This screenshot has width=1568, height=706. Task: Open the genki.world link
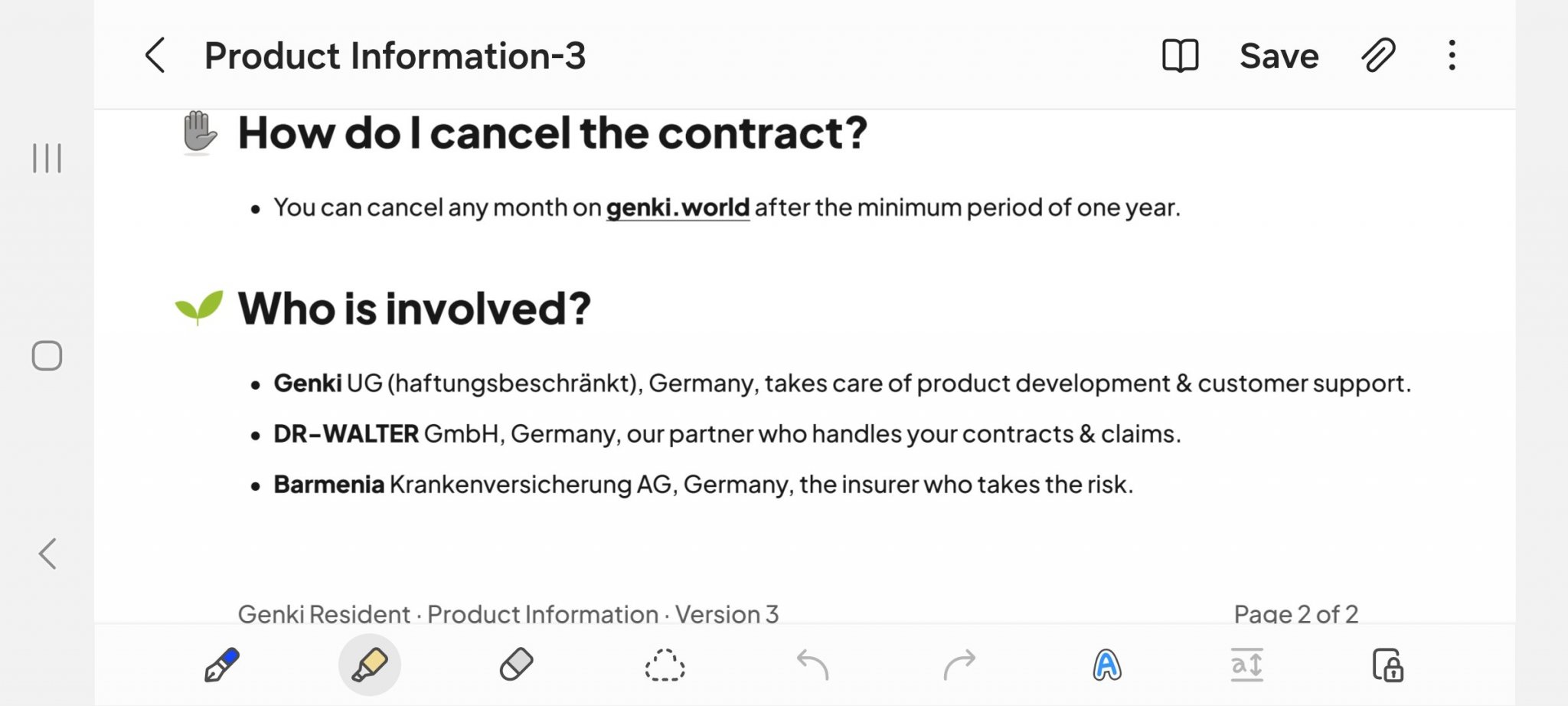click(x=678, y=208)
